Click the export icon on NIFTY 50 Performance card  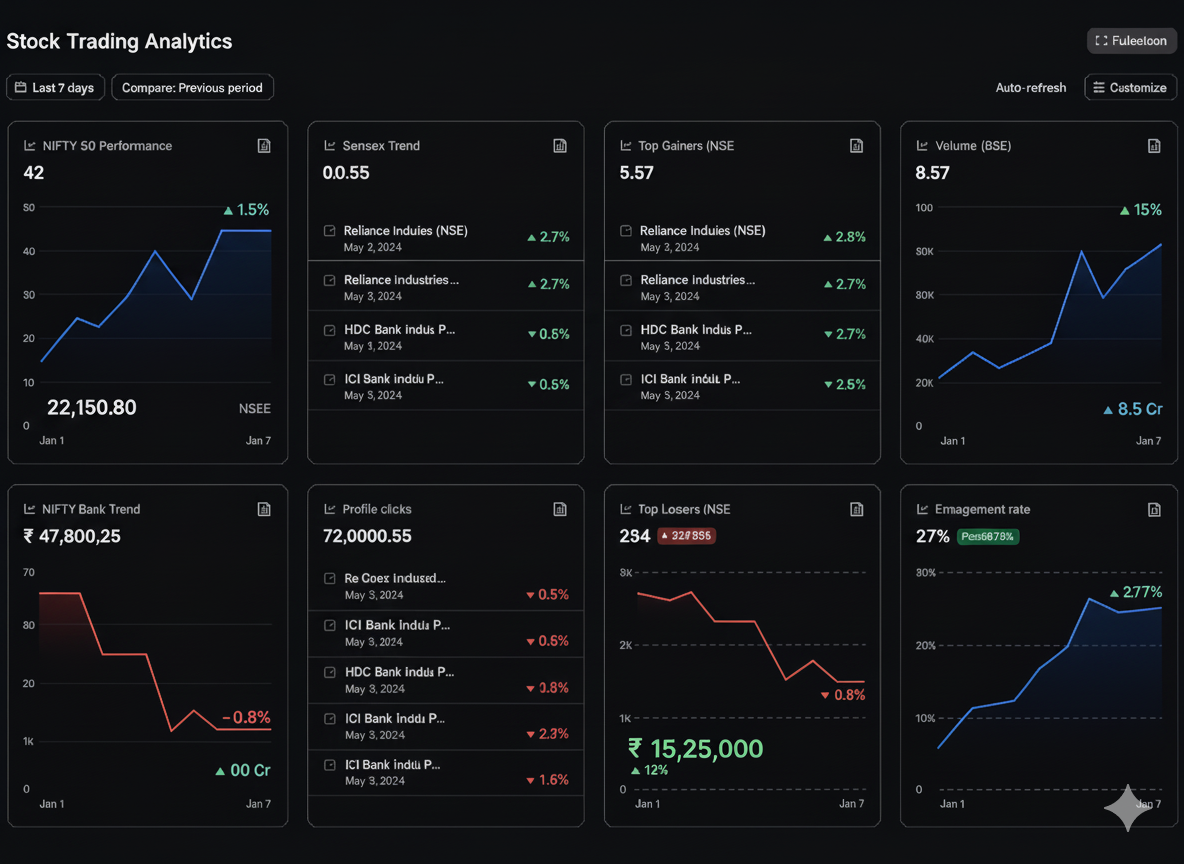(264, 145)
